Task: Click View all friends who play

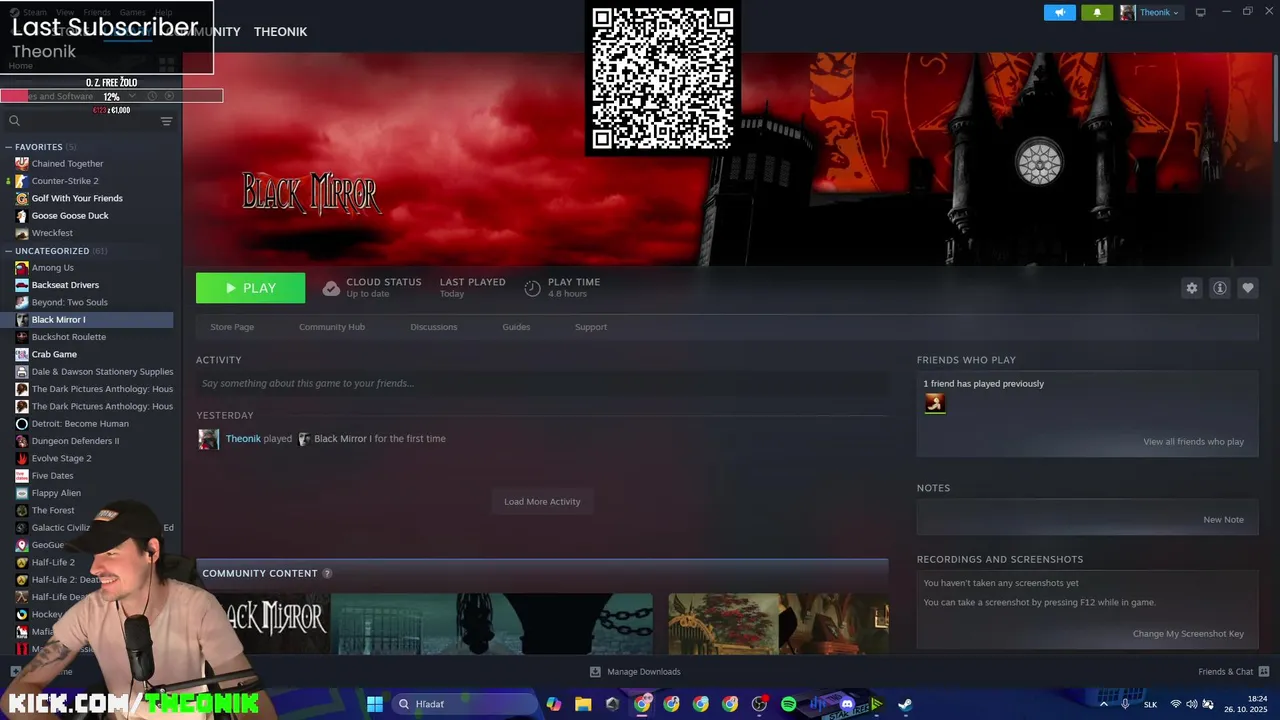Action: (x=1194, y=442)
